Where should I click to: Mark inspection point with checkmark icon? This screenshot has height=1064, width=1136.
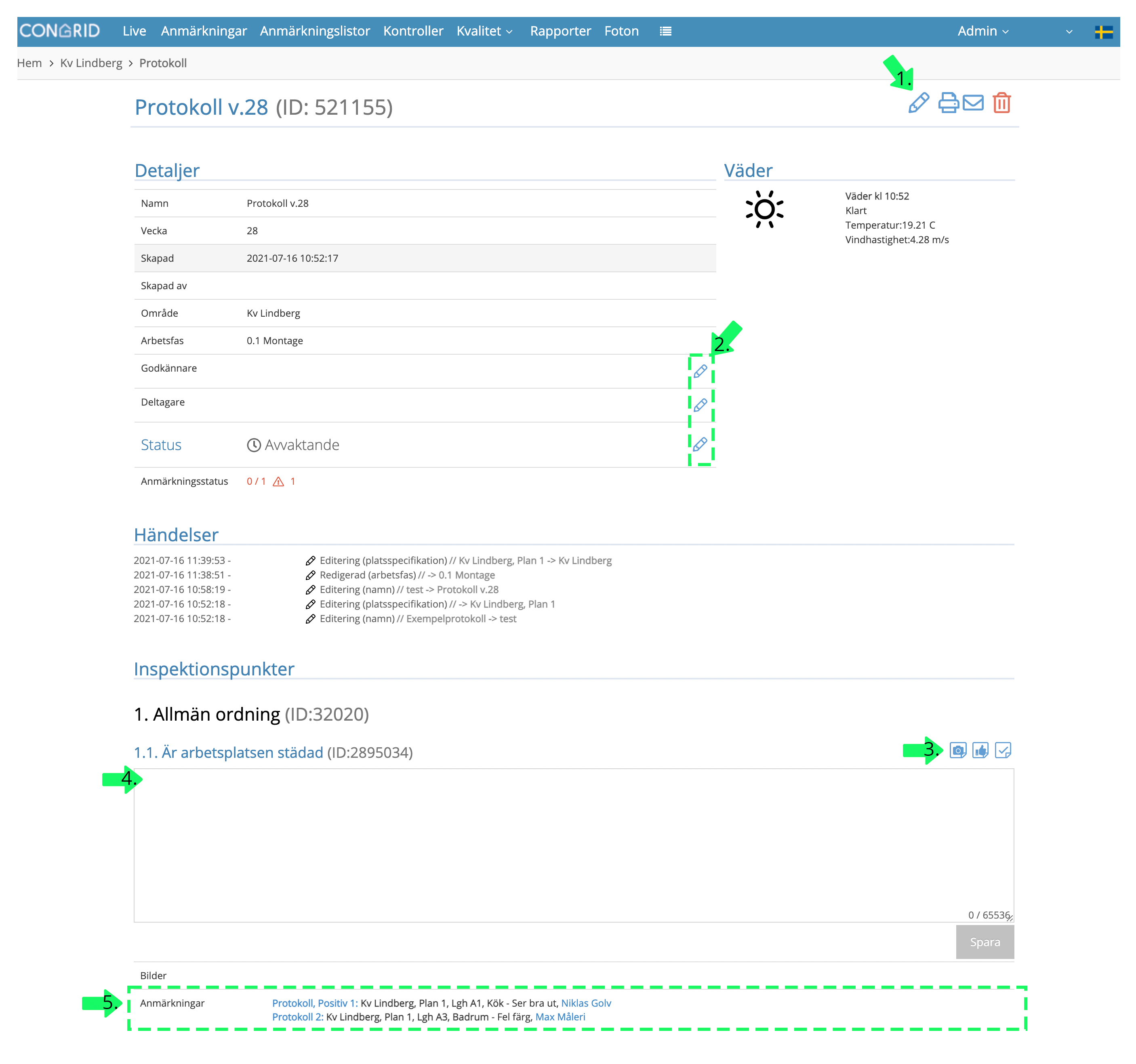1003,750
